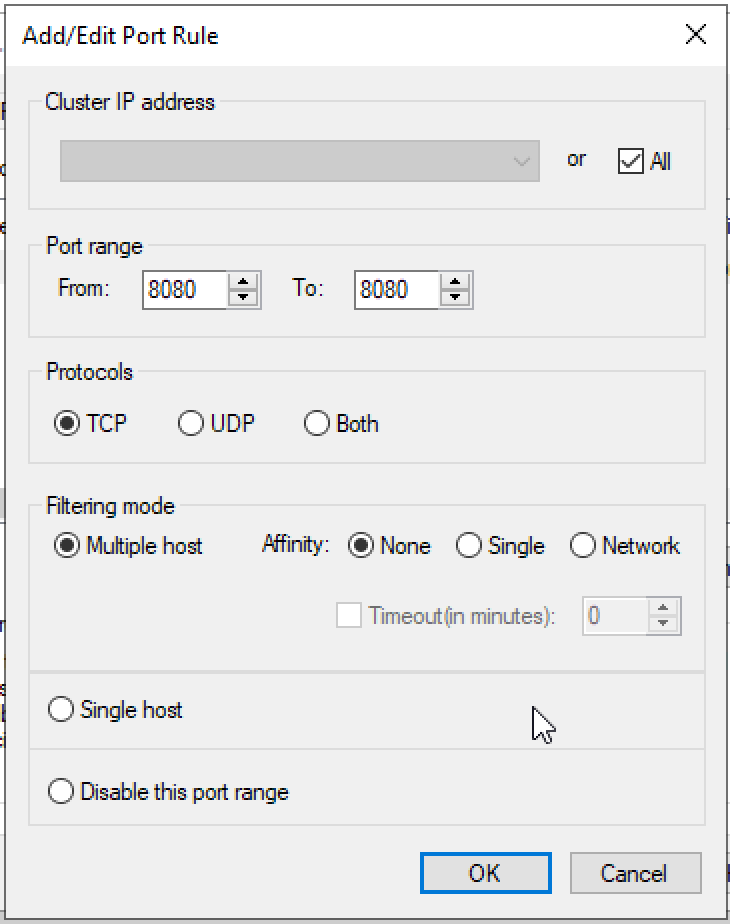Viewport: 730px width, 924px height.
Task: Confirm changes with OK
Action: pos(486,871)
